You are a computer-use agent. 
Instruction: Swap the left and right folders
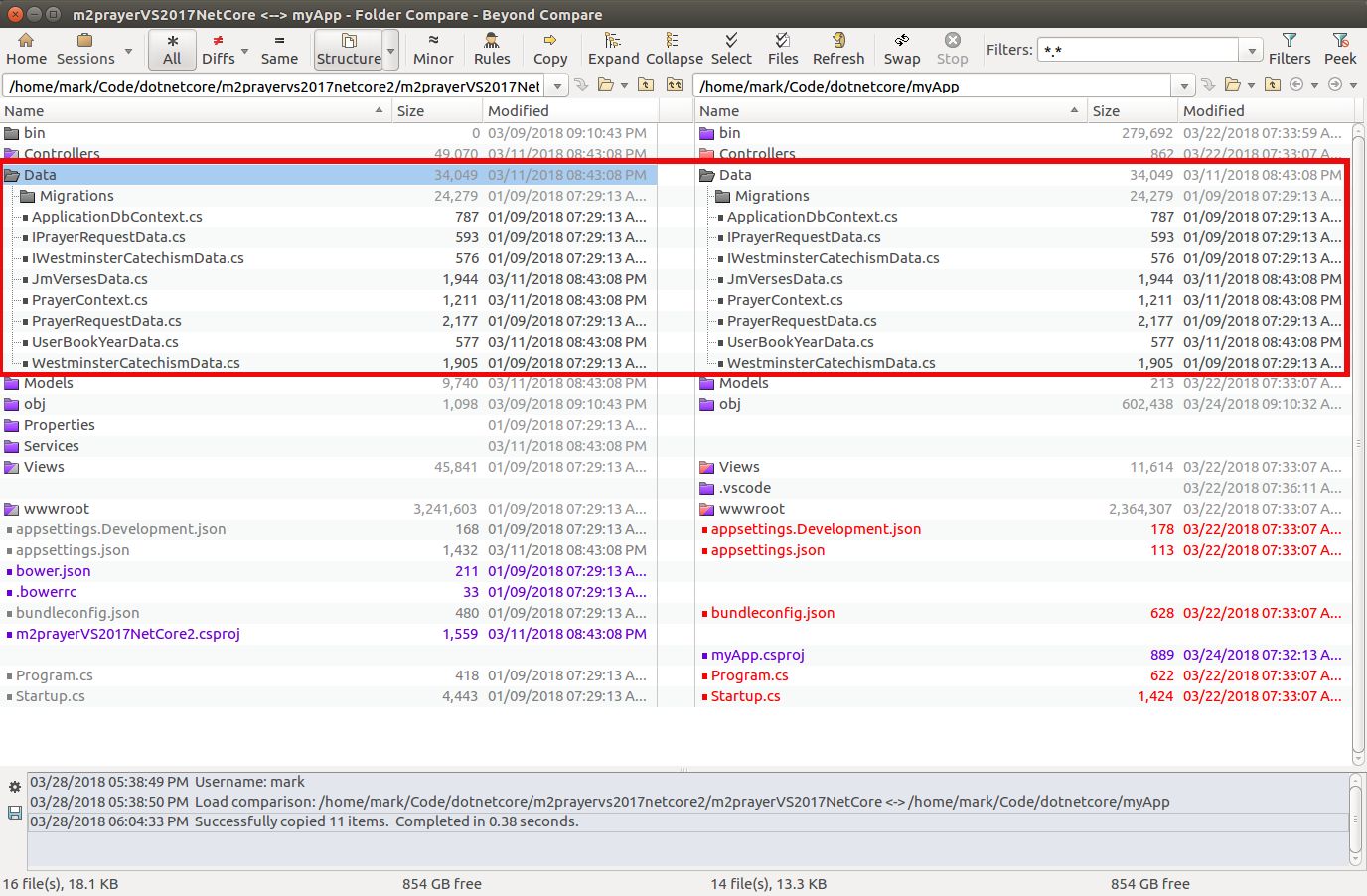901,48
